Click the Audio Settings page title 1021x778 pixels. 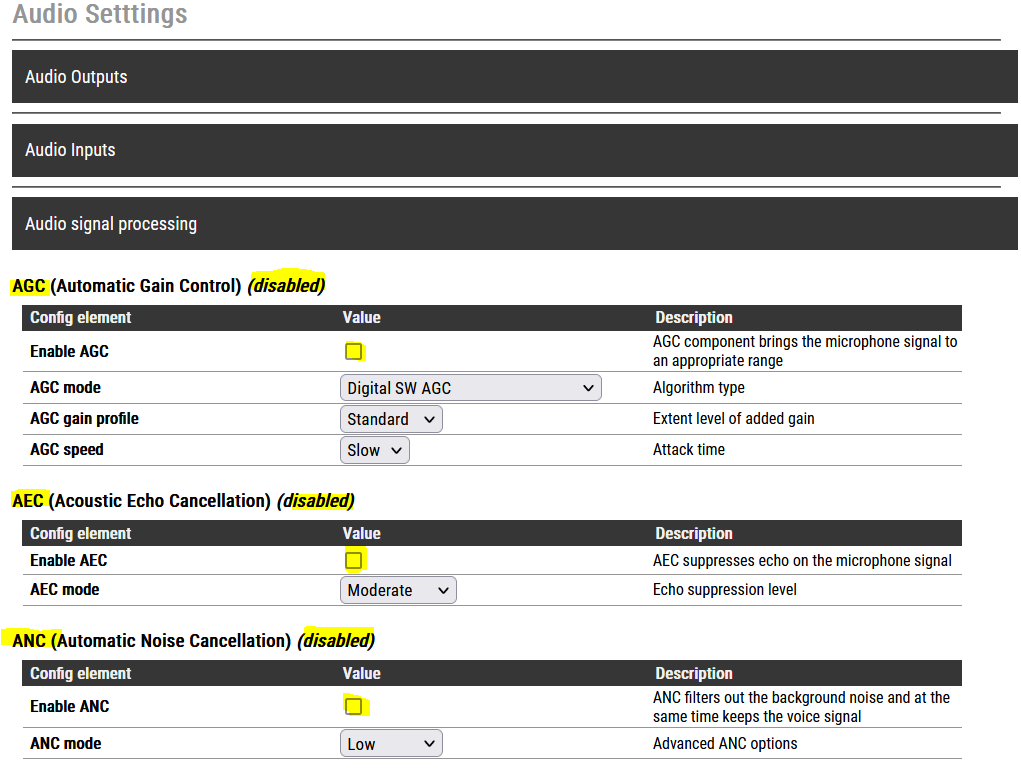[x=100, y=15]
